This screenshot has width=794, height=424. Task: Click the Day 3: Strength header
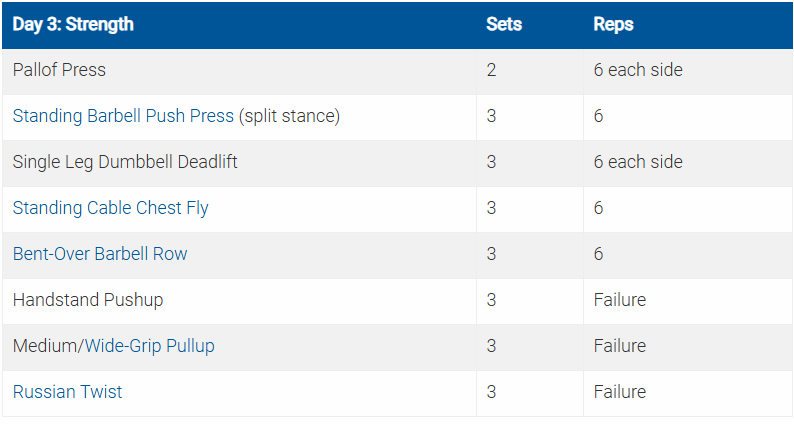click(x=73, y=24)
